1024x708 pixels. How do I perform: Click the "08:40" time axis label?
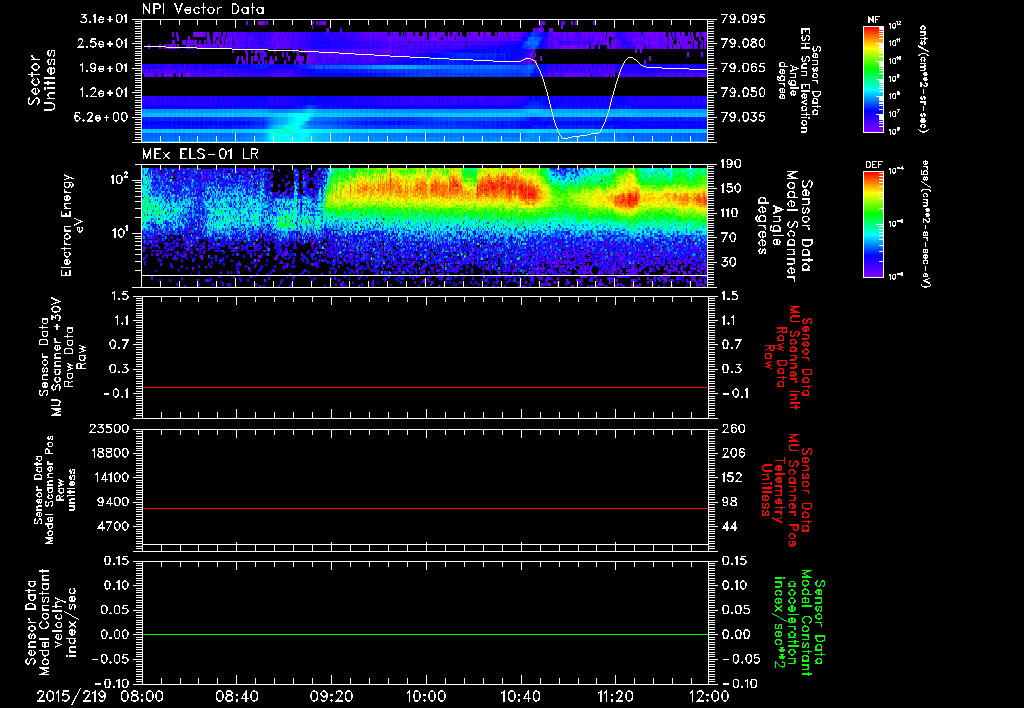(236, 697)
